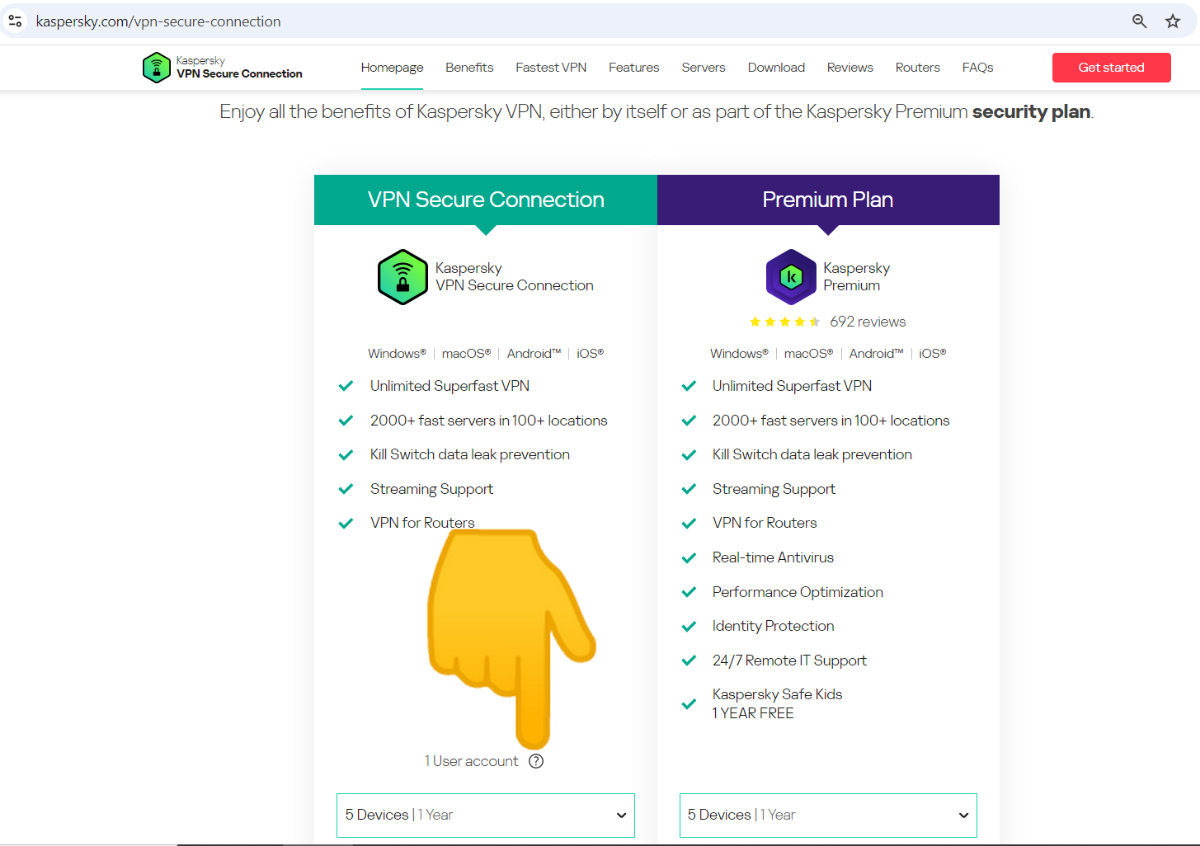Click the red Get started button
1200x846 pixels.
click(1111, 68)
